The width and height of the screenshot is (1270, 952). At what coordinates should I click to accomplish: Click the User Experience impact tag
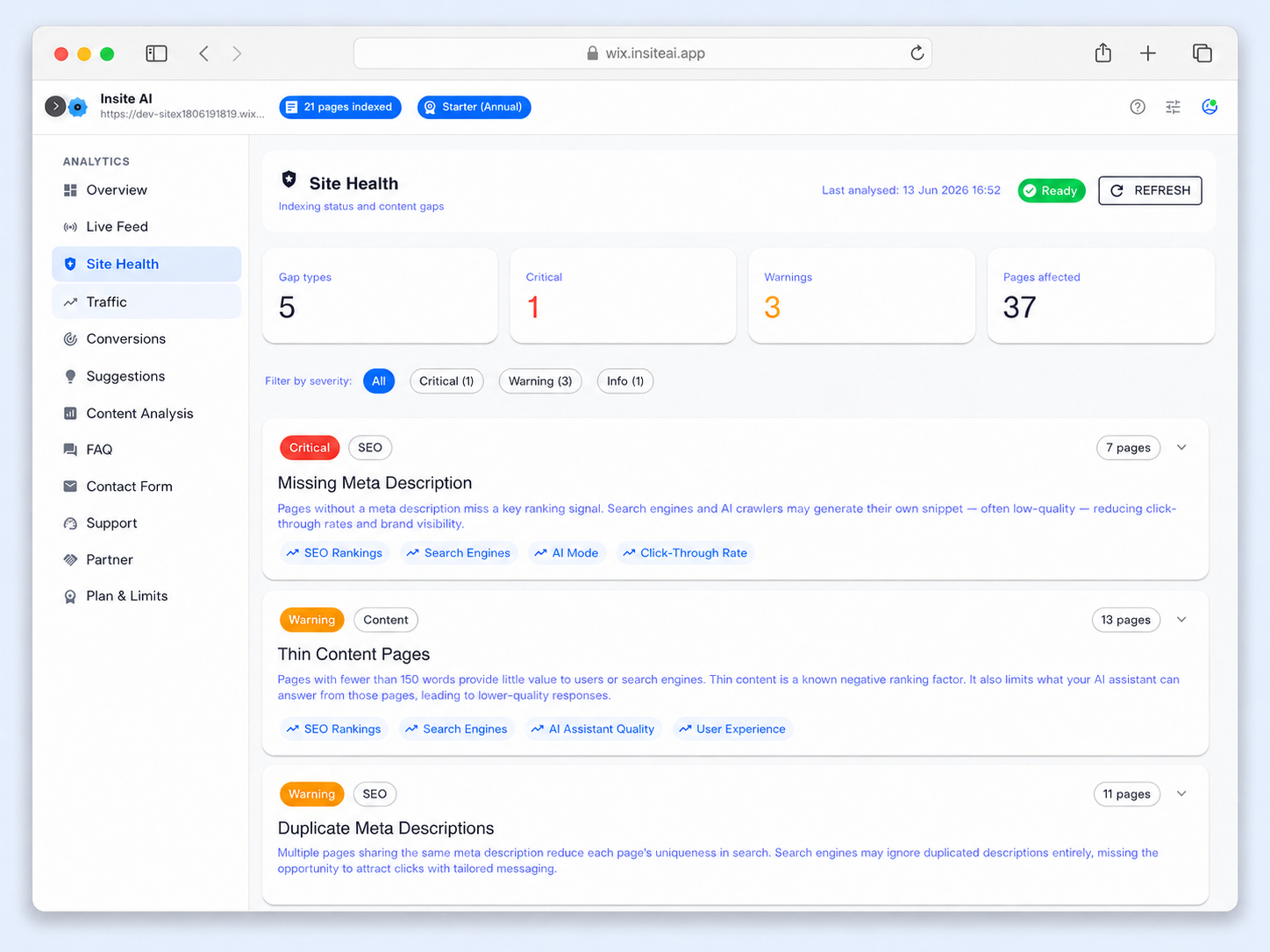pyautogui.click(x=732, y=729)
